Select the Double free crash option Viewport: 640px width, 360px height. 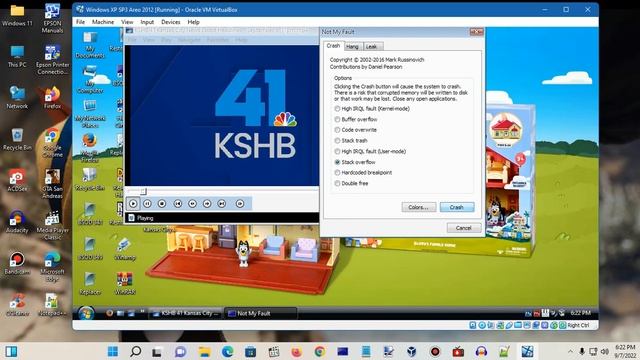(351, 183)
